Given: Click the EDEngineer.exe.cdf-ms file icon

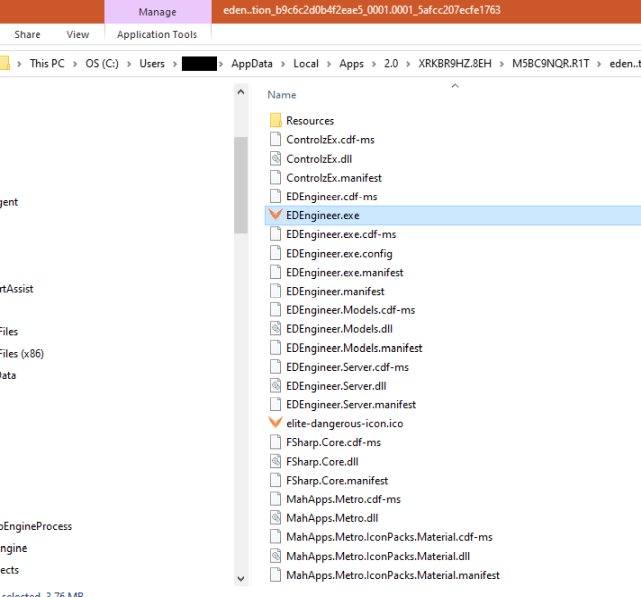Looking at the screenshot, I should (276, 234).
